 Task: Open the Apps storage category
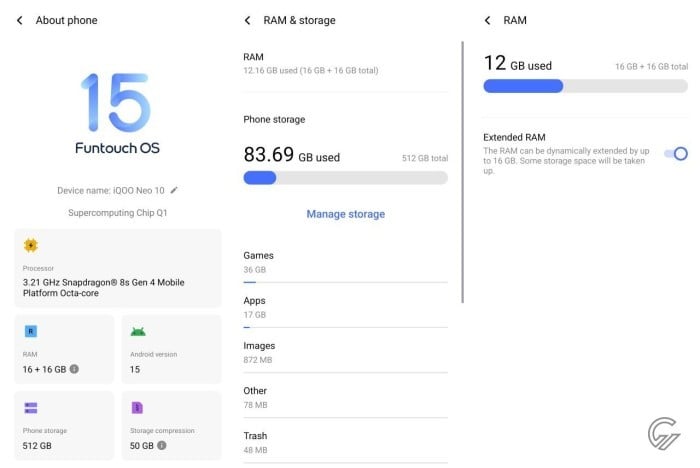click(x=346, y=308)
